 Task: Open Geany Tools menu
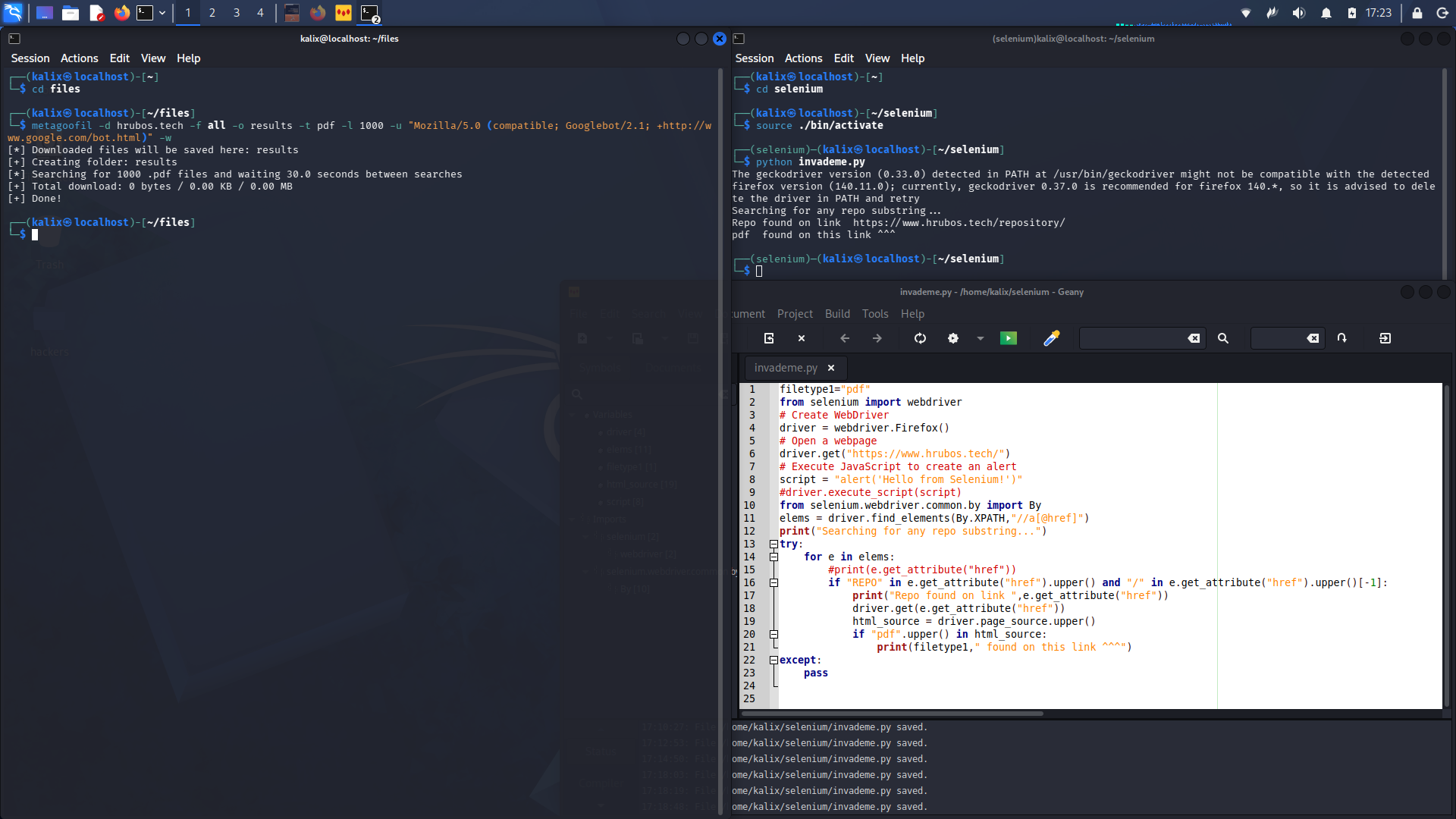[875, 314]
